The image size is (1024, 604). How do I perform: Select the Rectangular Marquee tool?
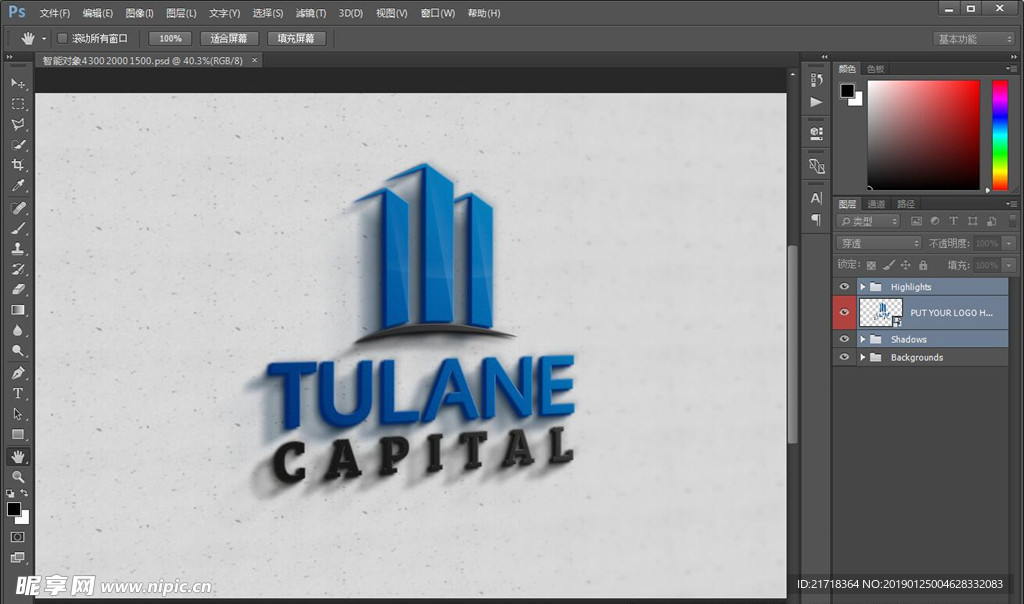click(x=18, y=104)
